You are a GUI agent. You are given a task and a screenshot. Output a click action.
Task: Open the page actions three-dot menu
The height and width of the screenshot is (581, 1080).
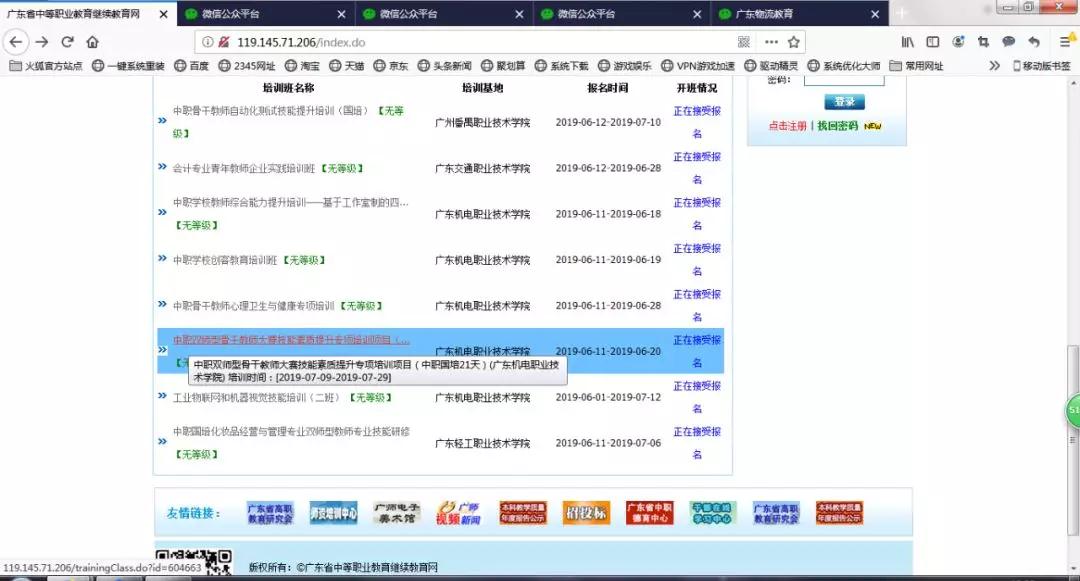(771, 42)
